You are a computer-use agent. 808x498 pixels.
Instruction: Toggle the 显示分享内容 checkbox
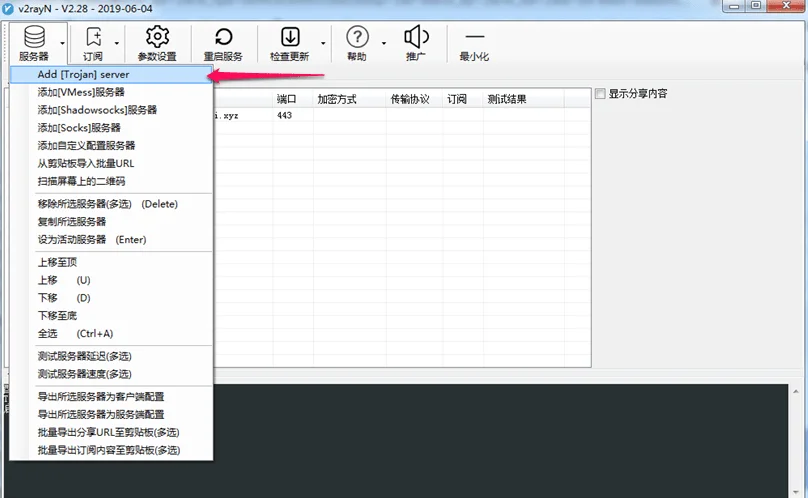pyautogui.click(x=600, y=94)
